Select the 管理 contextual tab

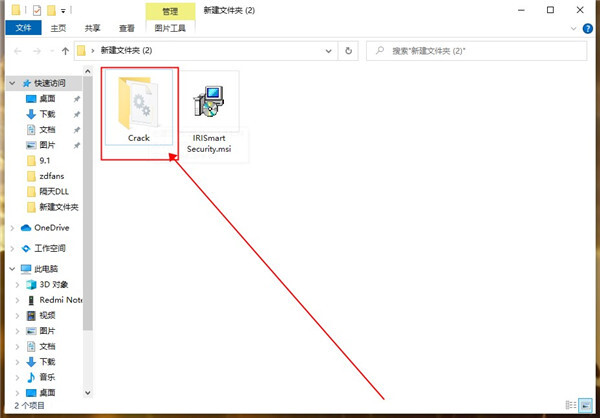pyautogui.click(x=170, y=11)
